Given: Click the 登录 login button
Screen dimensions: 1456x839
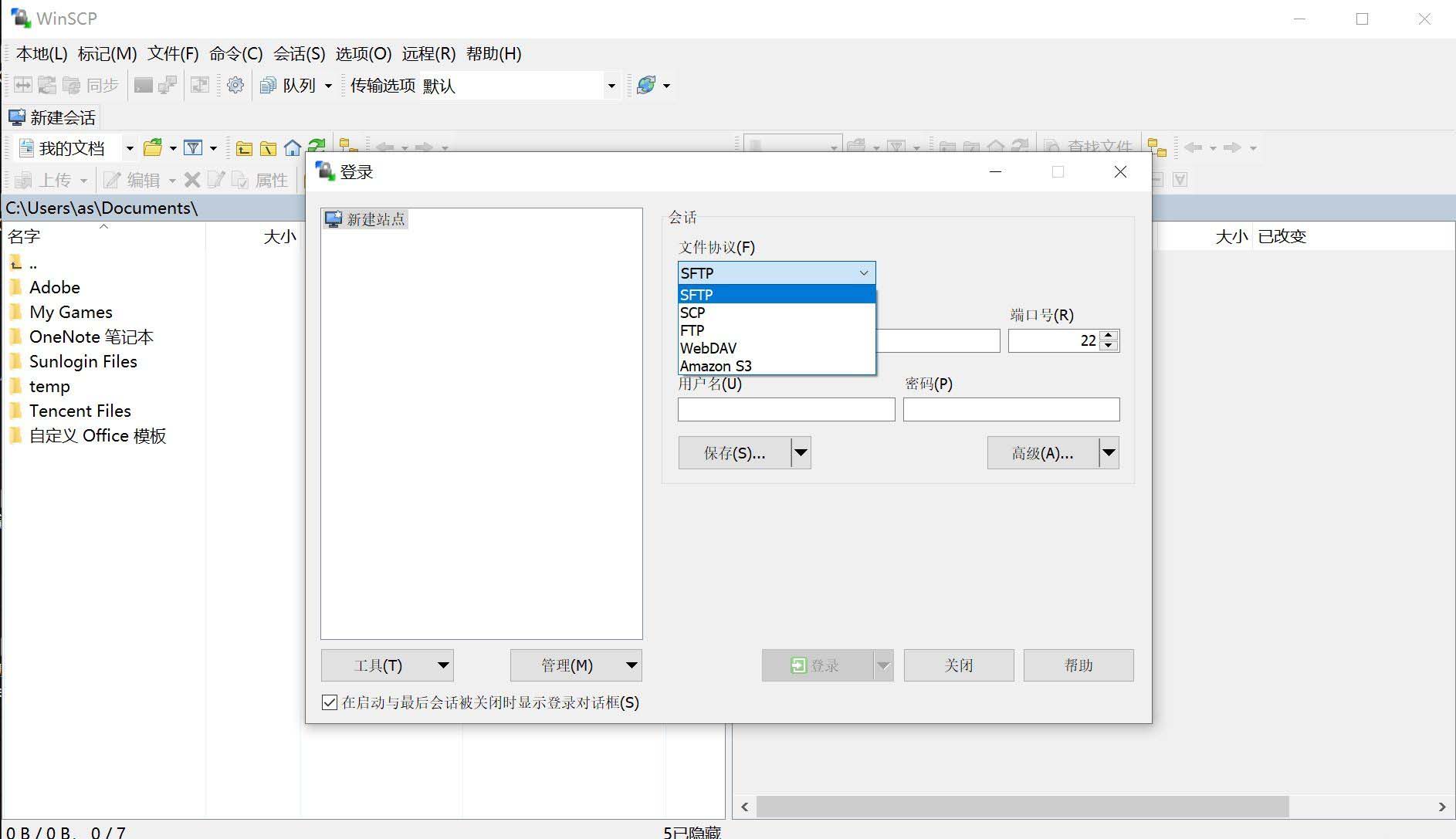Looking at the screenshot, I should click(x=817, y=665).
